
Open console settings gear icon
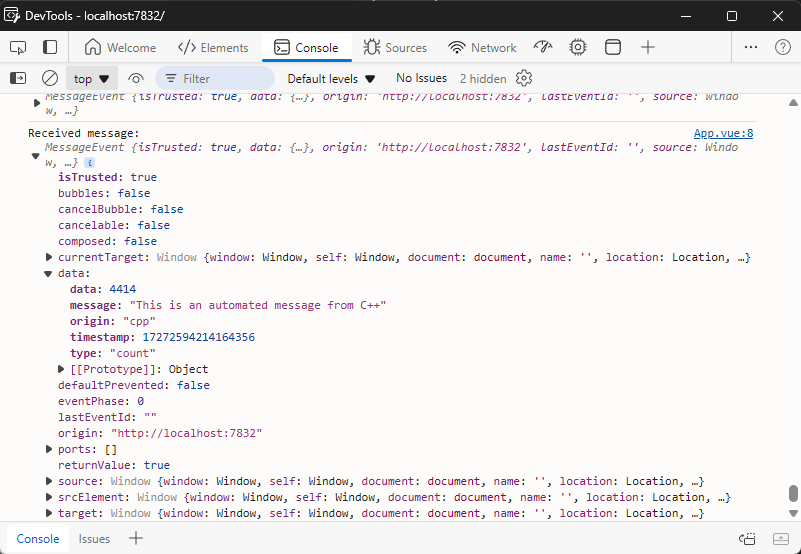pyautogui.click(x=524, y=78)
